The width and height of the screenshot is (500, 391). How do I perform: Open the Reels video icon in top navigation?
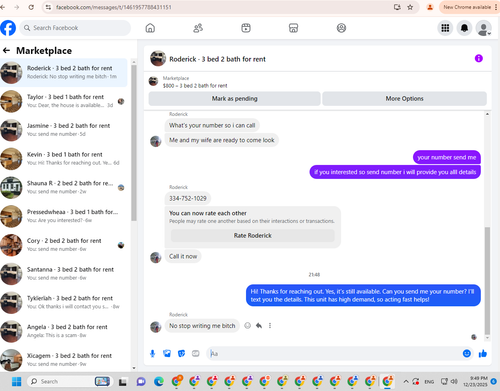246,28
